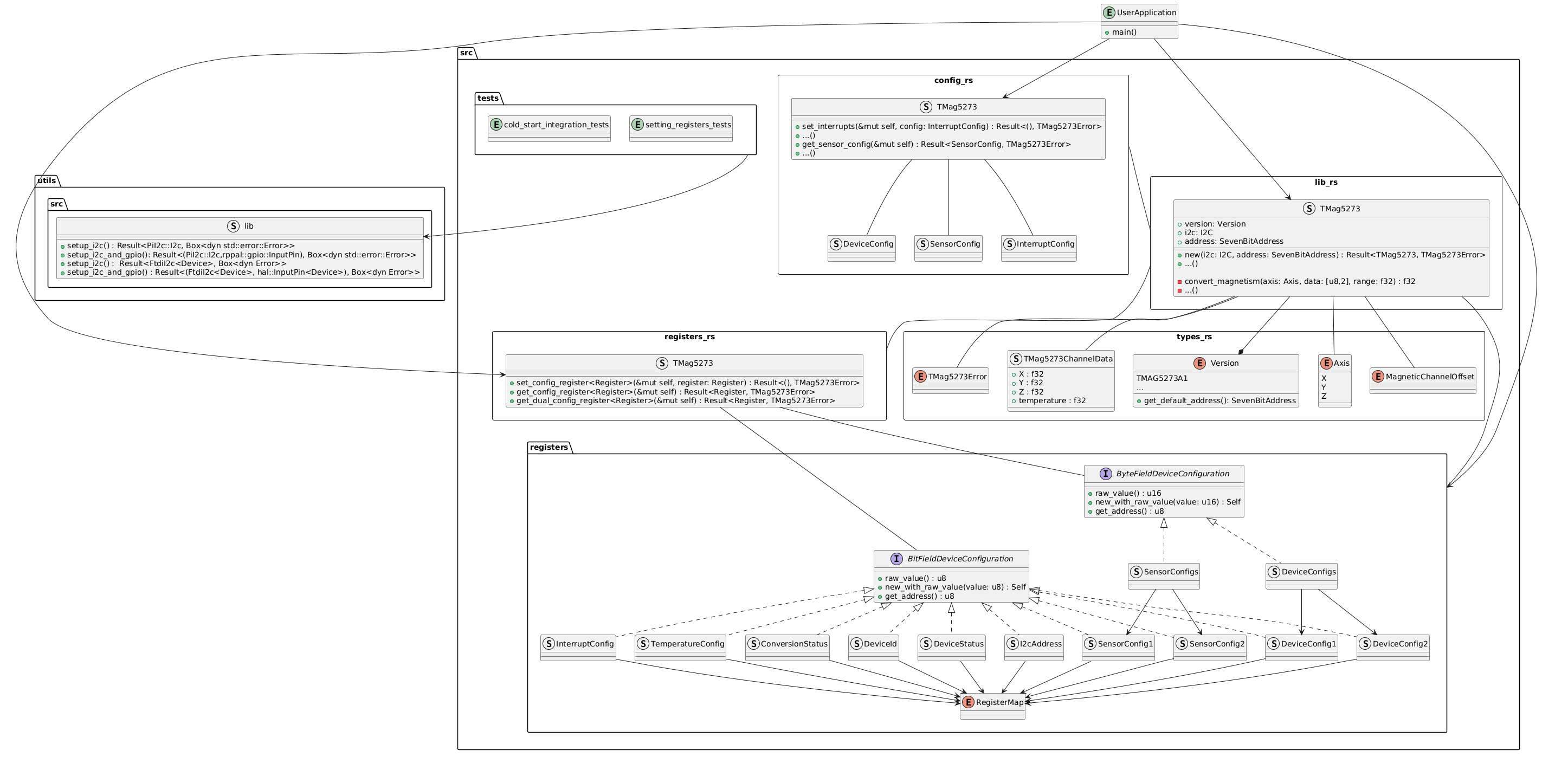Click the E icon of the Version enum
This screenshot has height=757, width=1568.
click(1200, 363)
